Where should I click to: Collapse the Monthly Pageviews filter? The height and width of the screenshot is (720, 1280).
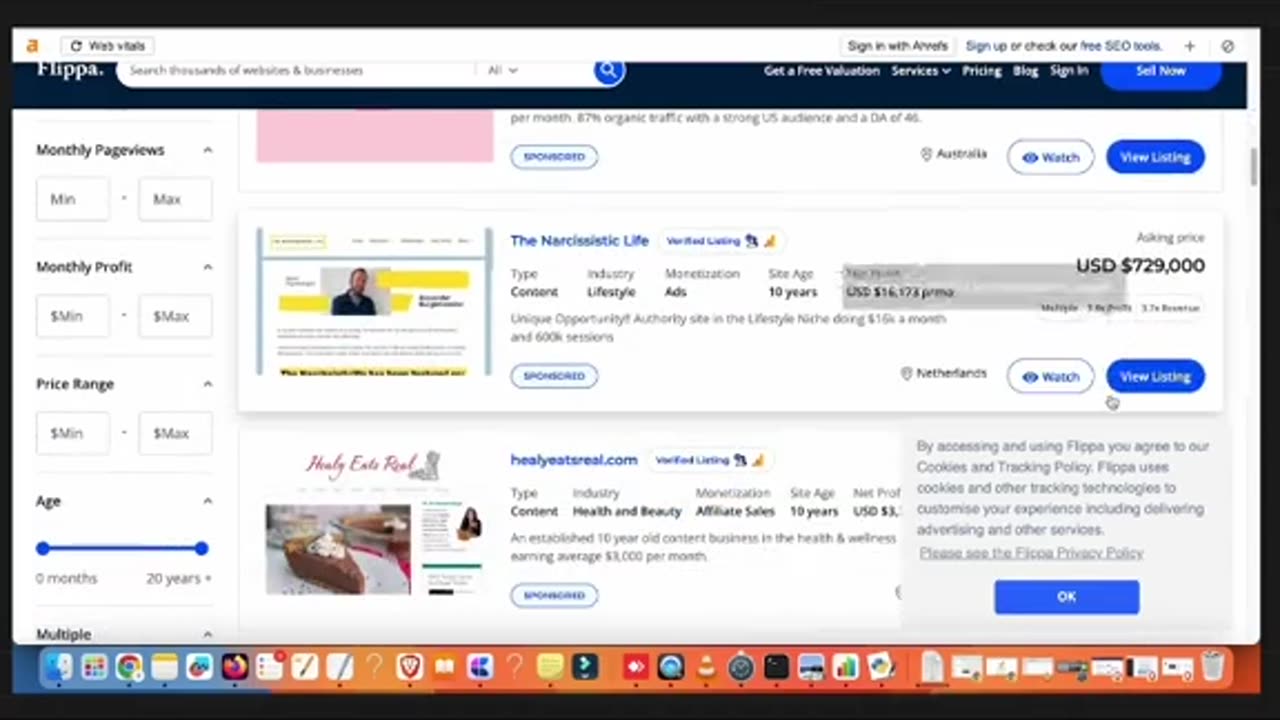click(207, 150)
